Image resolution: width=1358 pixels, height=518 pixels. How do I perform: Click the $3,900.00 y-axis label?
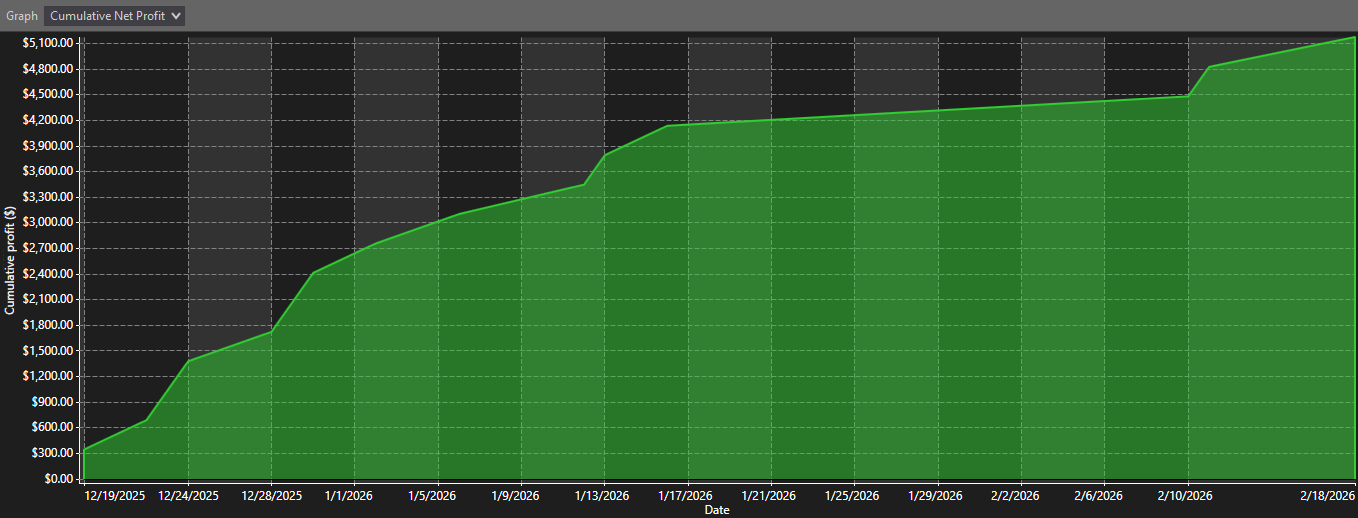click(x=48, y=146)
